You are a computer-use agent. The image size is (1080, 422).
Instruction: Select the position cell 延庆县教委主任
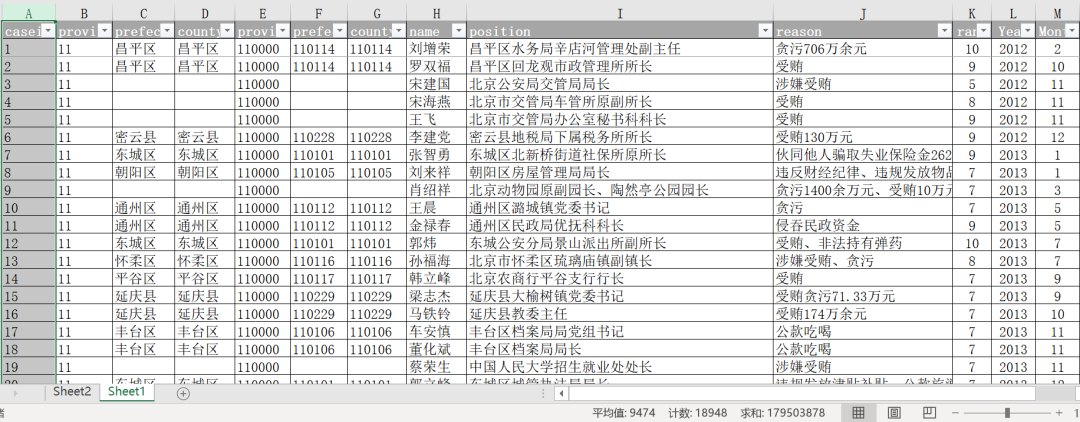[620, 314]
